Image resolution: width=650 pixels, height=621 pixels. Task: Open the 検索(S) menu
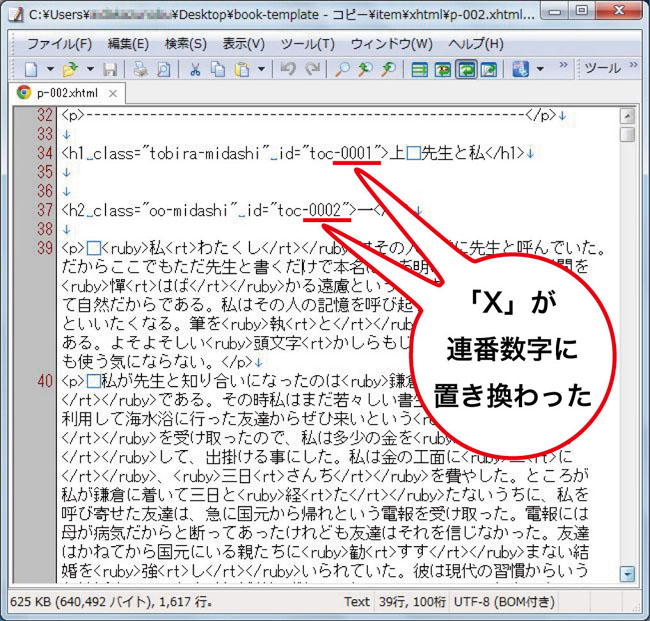[x=186, y=44]
